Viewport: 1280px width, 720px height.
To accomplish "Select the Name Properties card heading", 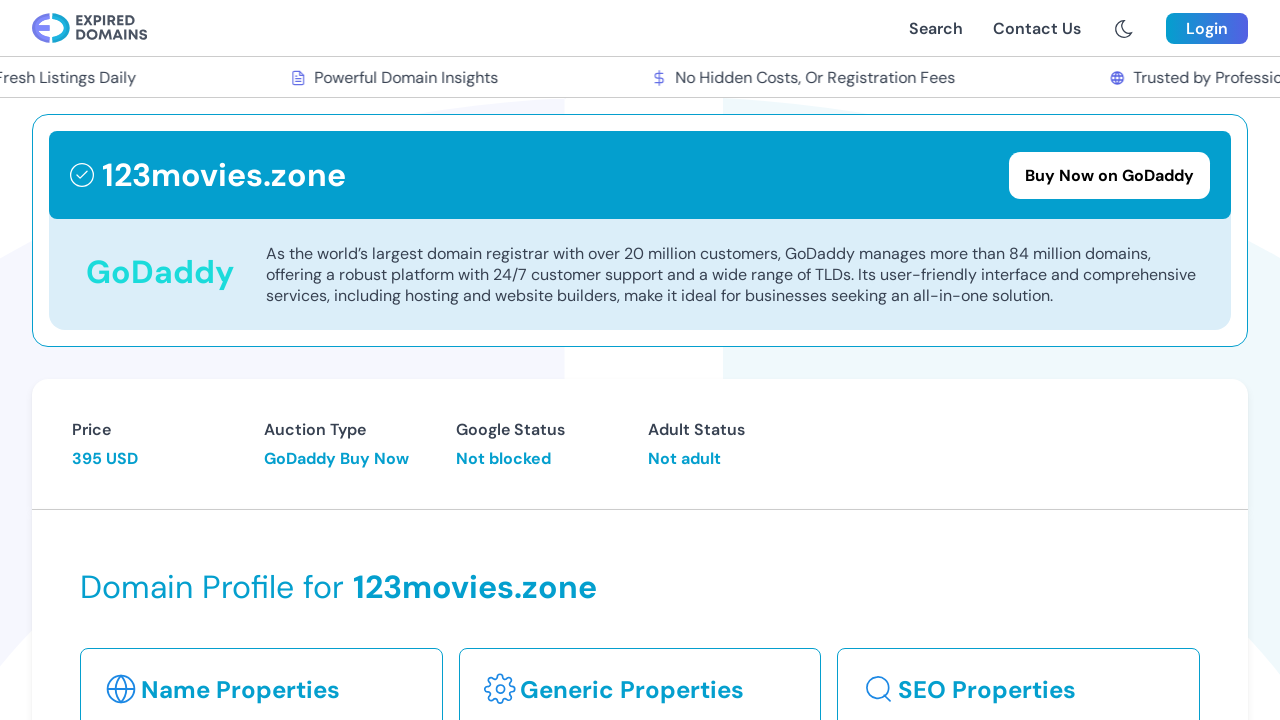I will [x=240, y=690].
